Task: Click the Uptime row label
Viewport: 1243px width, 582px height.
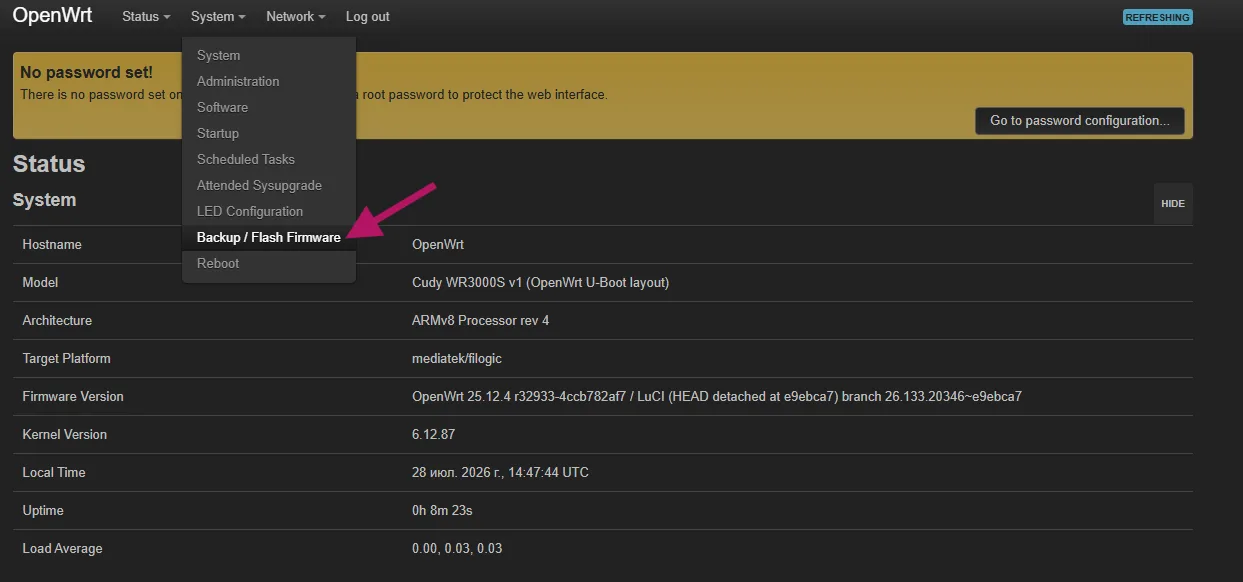Action: click(x=43, y=511)
